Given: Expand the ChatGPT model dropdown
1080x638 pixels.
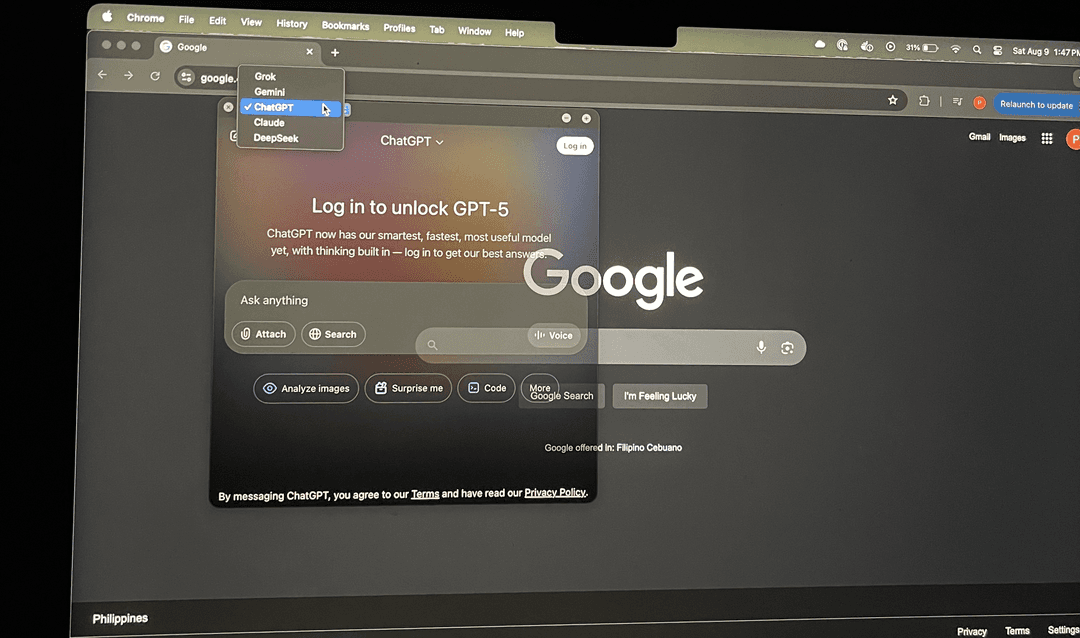Looking at the screenshot, I should coord(412,141).
